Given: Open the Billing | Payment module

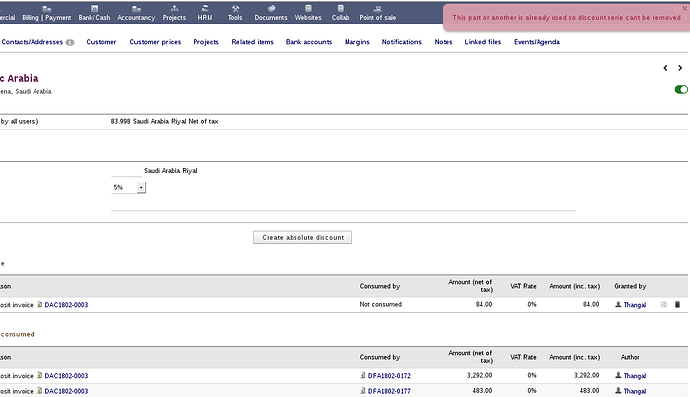Looking at the screenshot, I should click(47, 13).
